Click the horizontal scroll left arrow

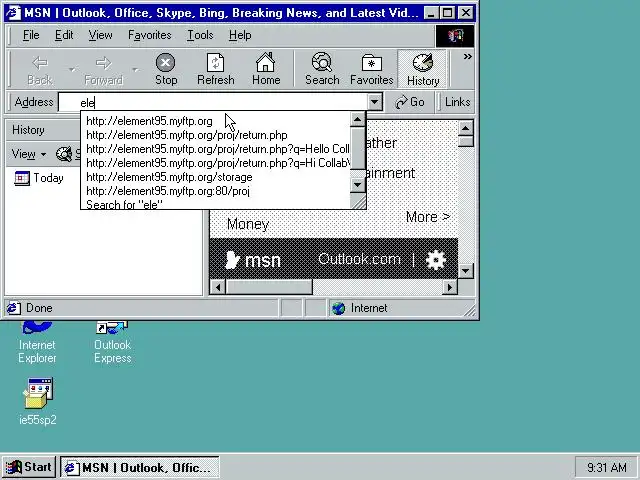coord(218,287)
